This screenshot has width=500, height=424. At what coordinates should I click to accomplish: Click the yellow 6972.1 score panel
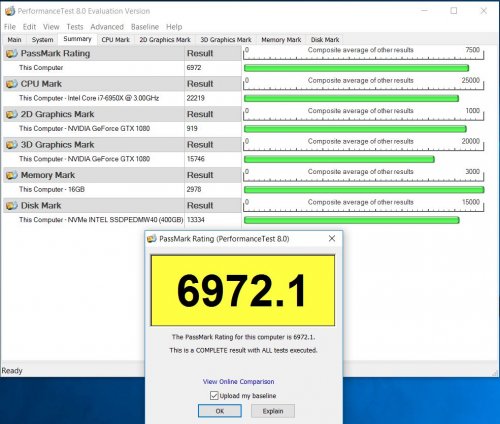(x=243, y=290)
